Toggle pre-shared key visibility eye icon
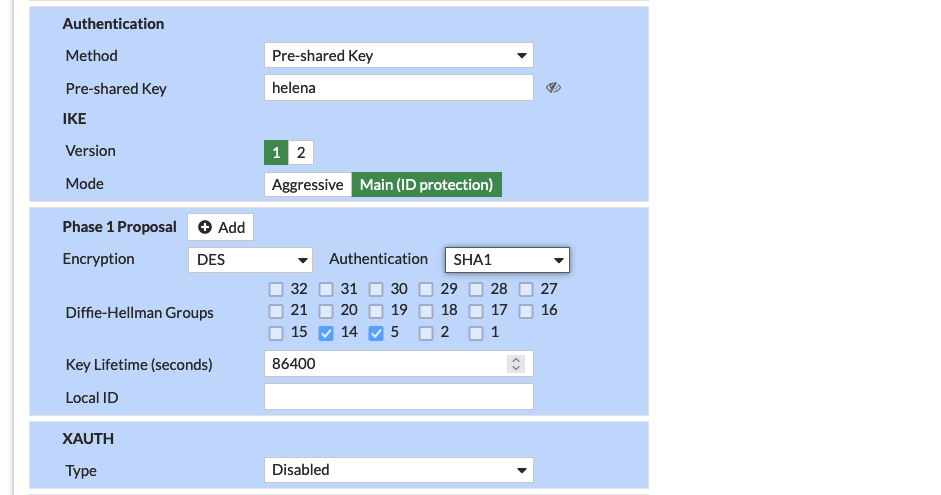941x495 pixels. click(x=553, y=88)
